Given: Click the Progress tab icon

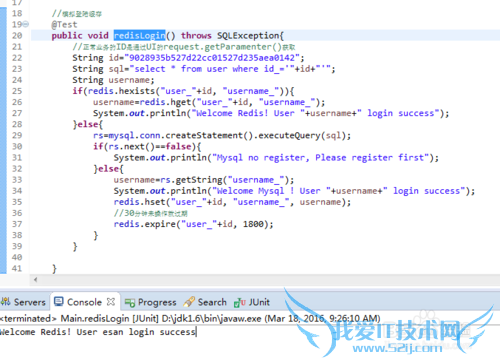Looking at the screenshot, I should coord(130,302).
